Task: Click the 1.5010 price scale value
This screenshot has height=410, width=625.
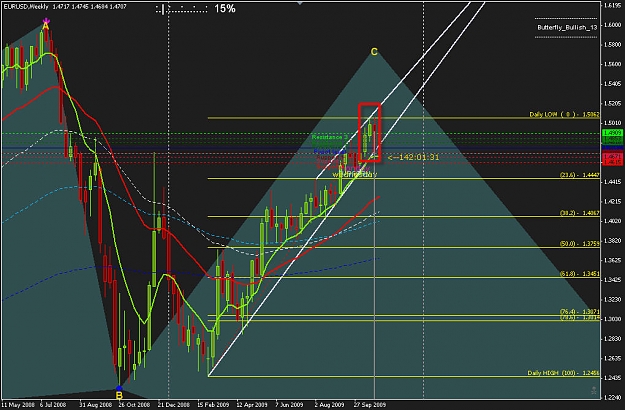Action: (x=613, y=123)
